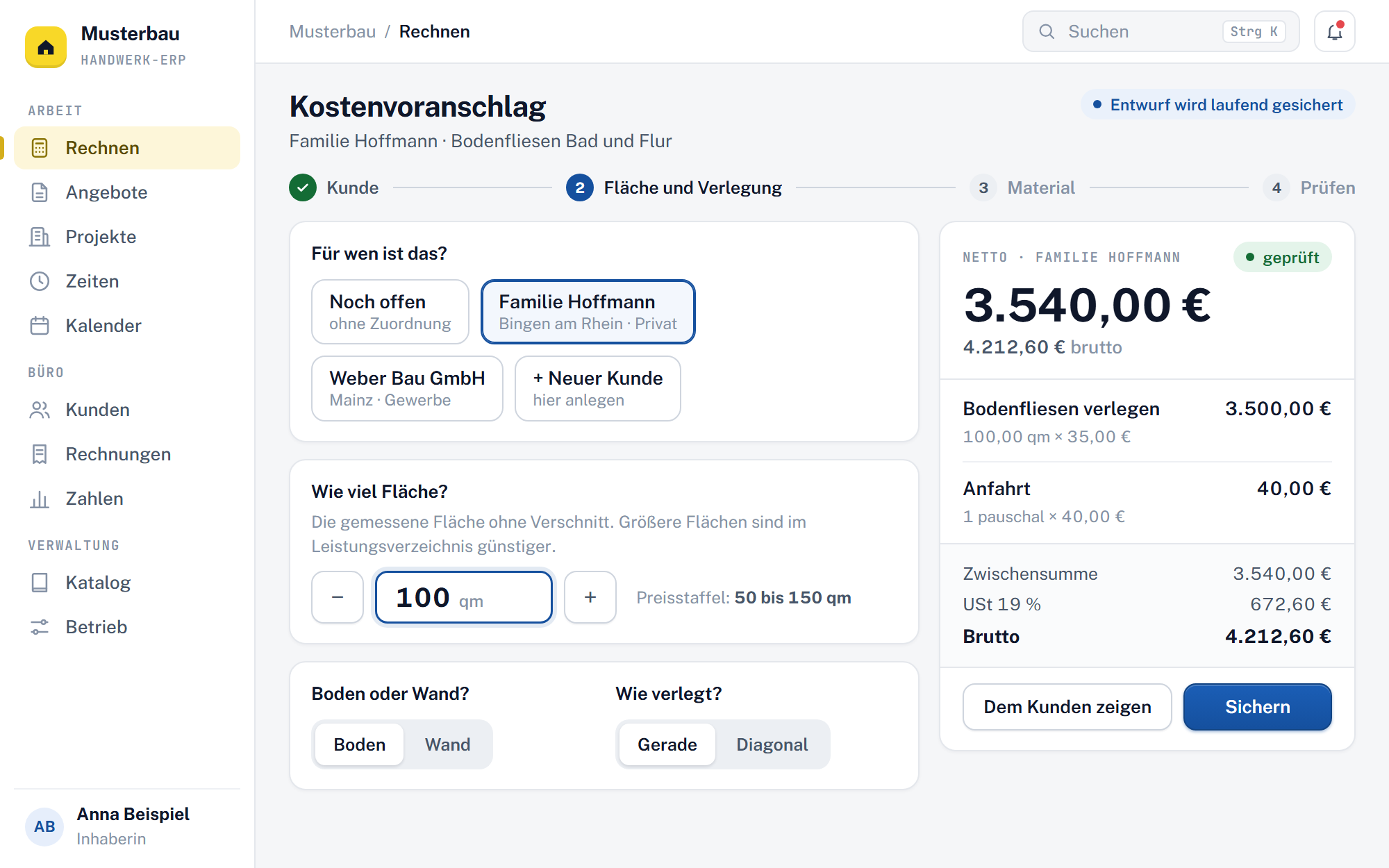Screen dimensions: 1389x868
Task: Click the Rechnen calculator icon in sidebar
Action: point(40,148)
